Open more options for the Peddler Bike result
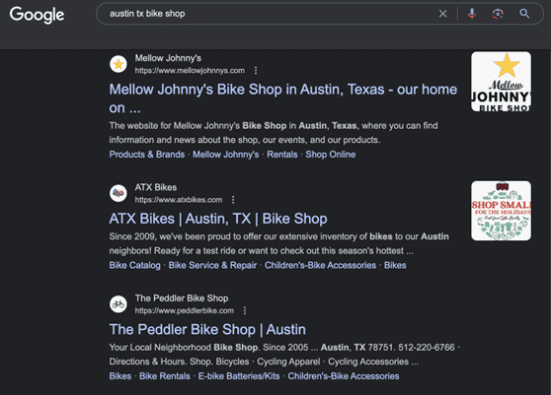This screenshot has height=395, width=551. coord(245,311)
